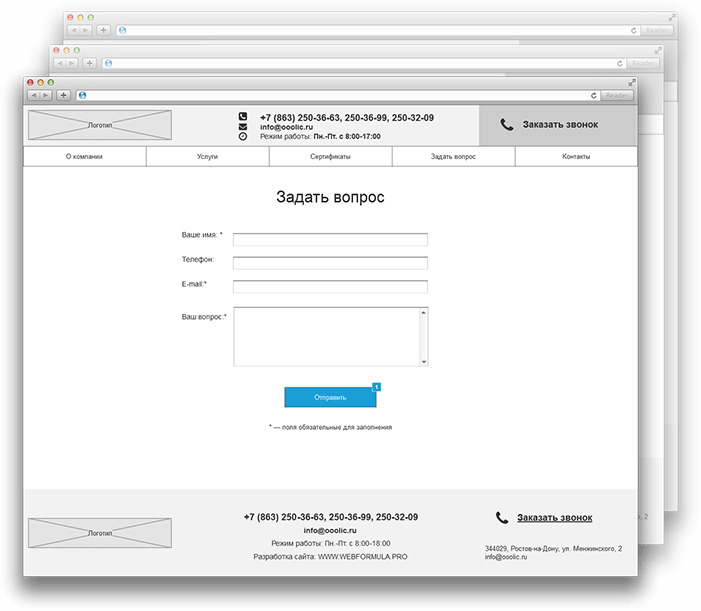
Task: Click the required fields note below the button
Action: pos(330,427)
